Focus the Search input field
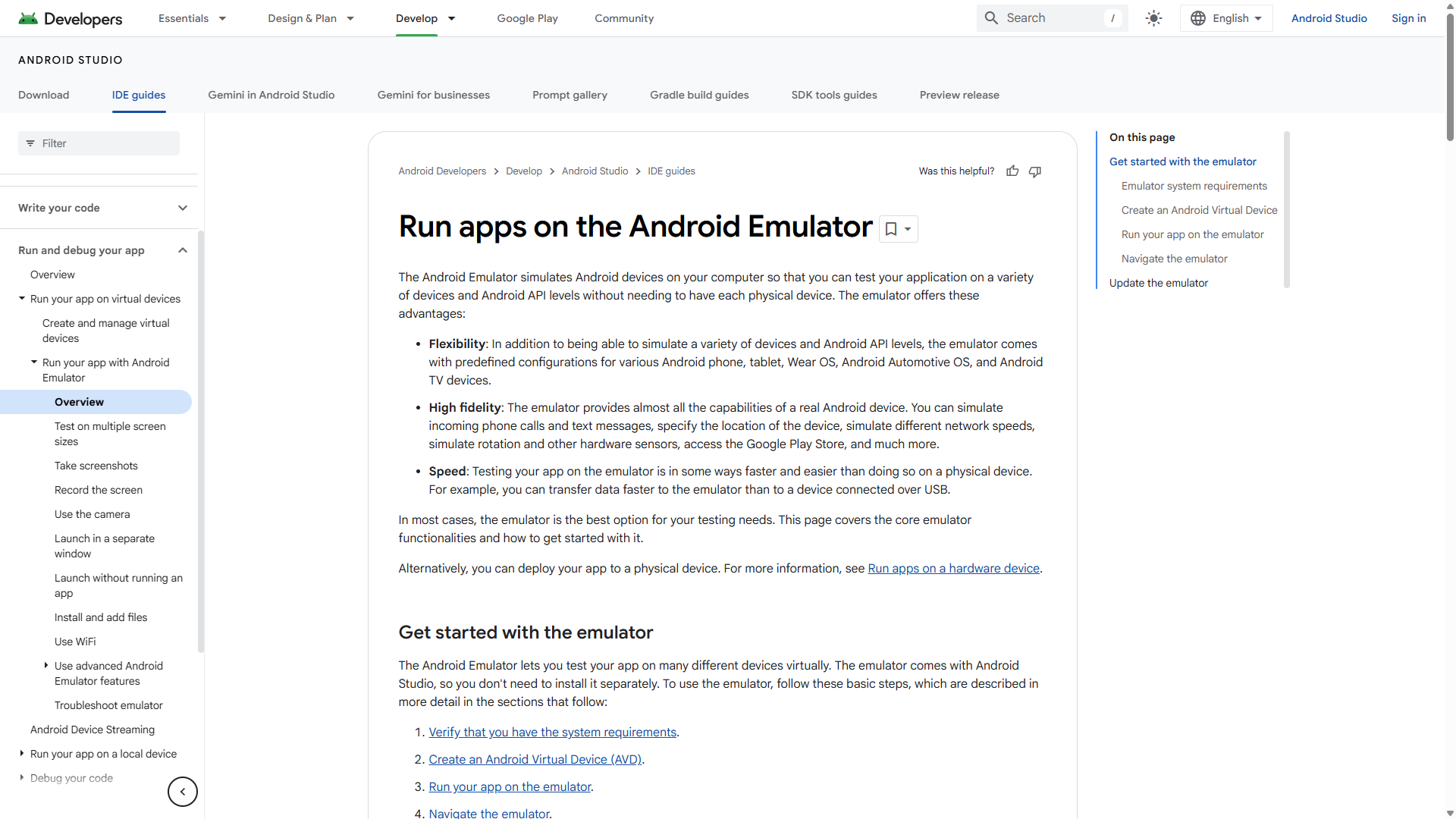This screenshot has width=1456, height=819. (1053, 18)
